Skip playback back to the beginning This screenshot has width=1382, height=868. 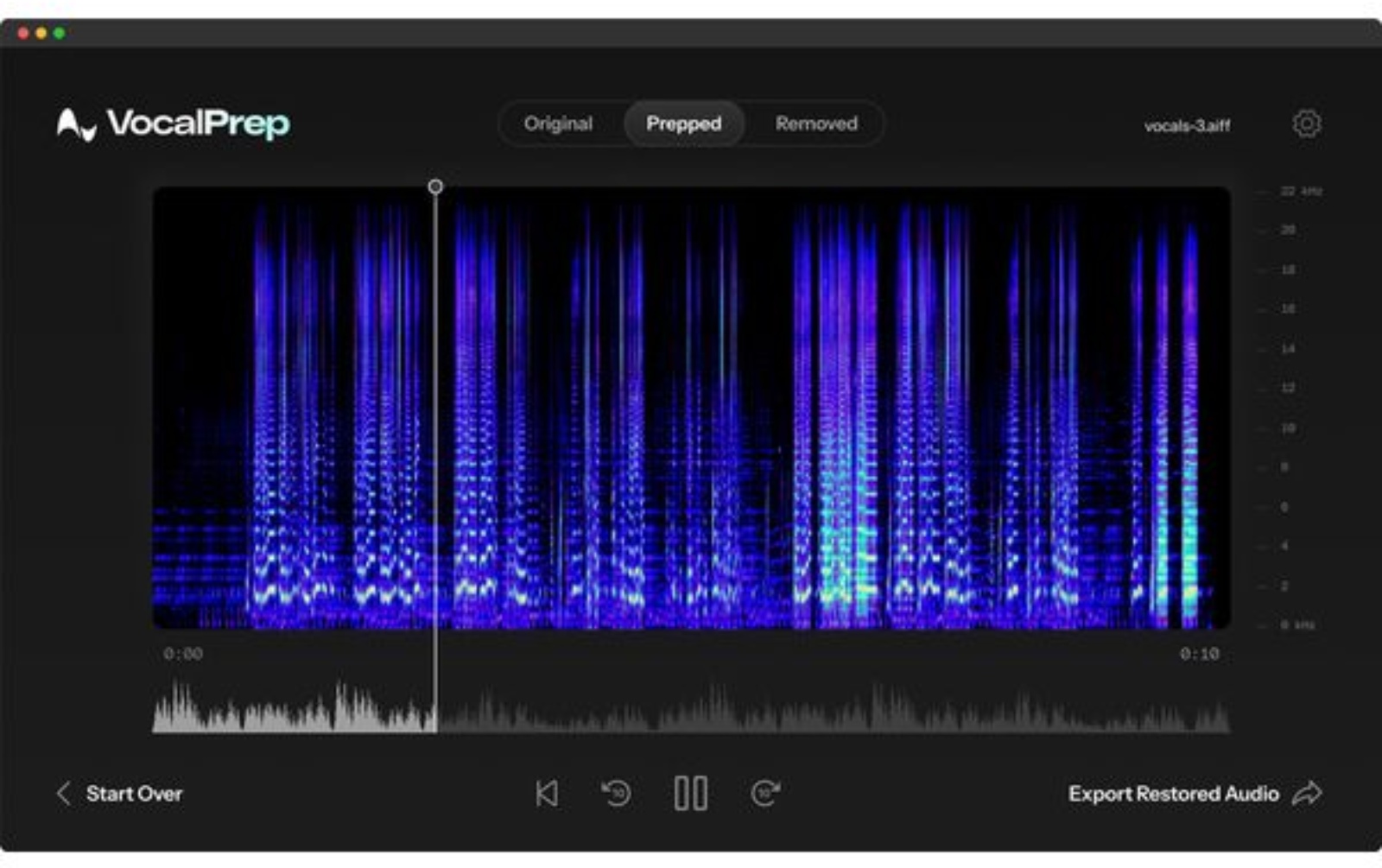click(x=547, y=793)
